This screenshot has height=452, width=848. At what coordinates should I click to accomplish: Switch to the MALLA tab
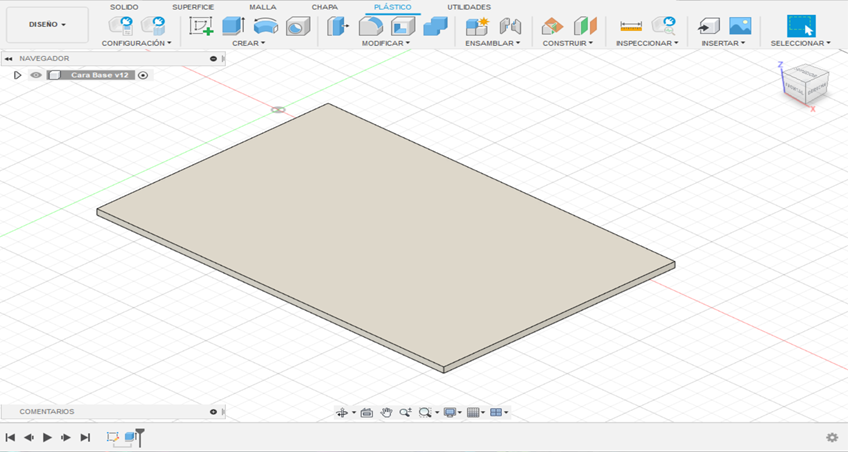click(x=263, y=7)
